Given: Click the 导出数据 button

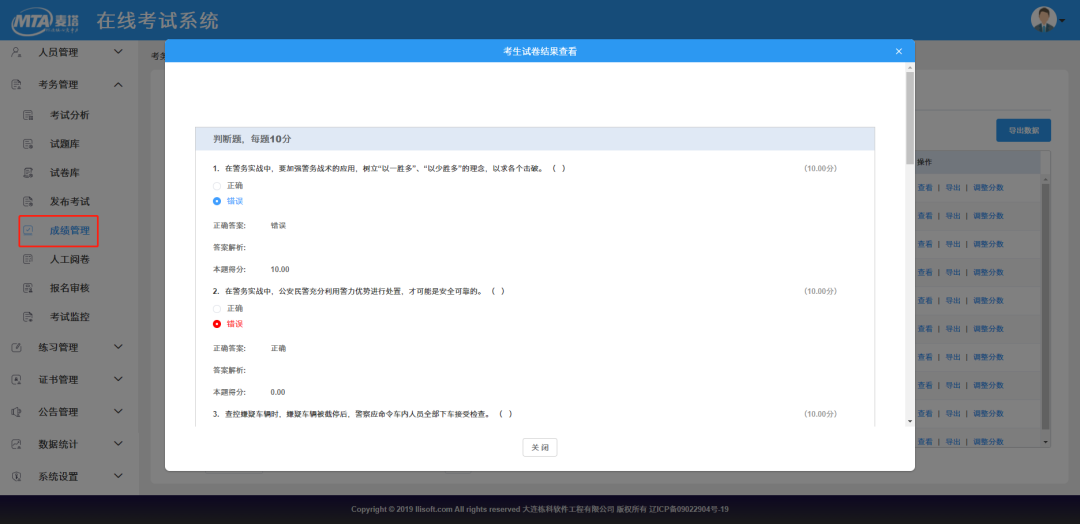Looking at the screenshot, I should tap(1023, 131).
